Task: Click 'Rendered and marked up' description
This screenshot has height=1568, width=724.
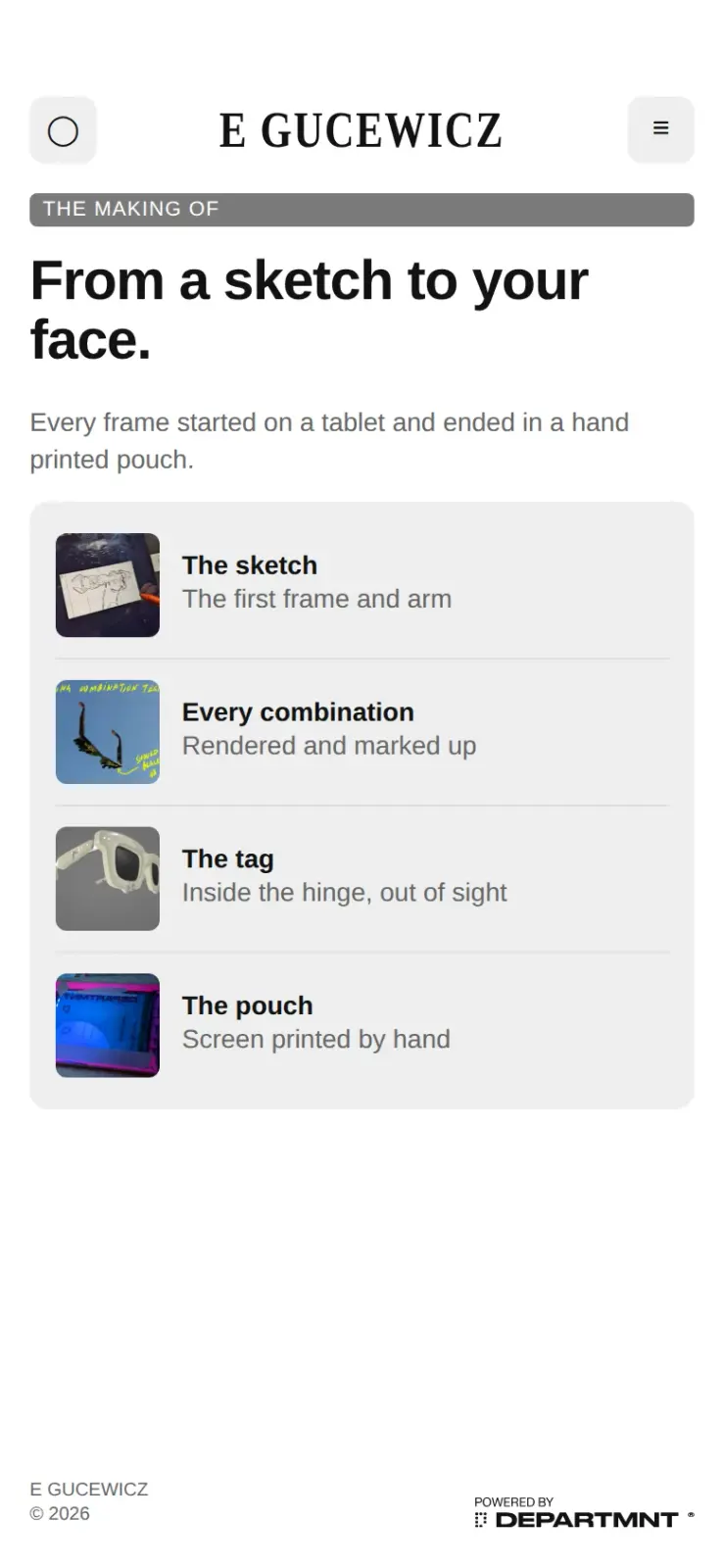Action: pyautogui.click(x=329, y=746)
